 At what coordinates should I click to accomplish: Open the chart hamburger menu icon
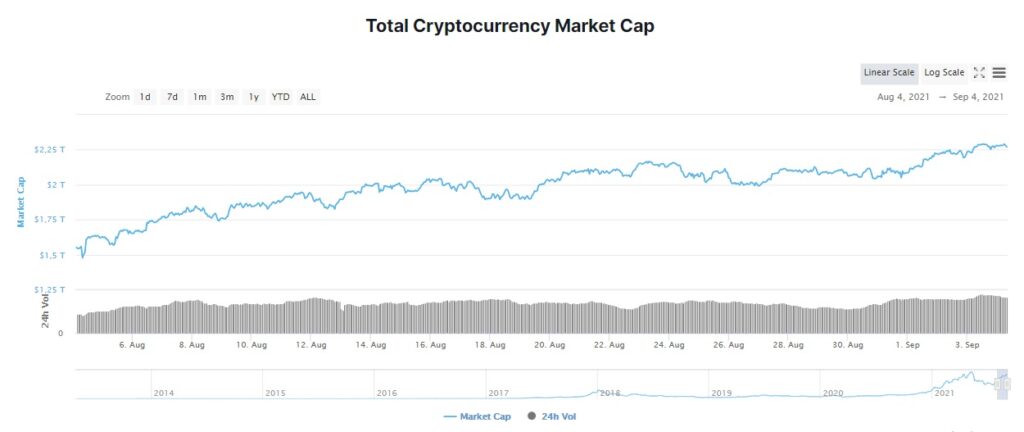tap(999, 73)
